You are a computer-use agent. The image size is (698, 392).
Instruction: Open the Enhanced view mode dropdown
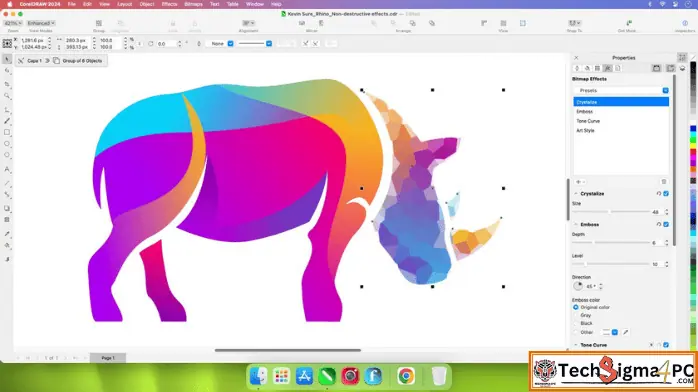click(x=41, y=23)
